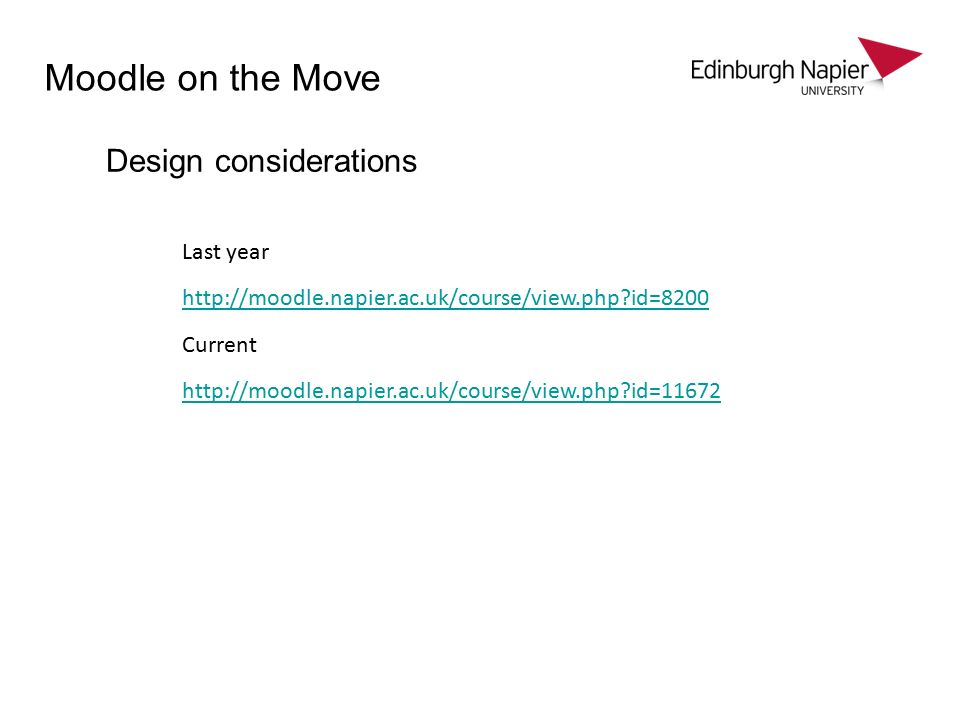This screenshot has height=720, width=960.
Task: Click the word 'considerations' in the subtitle
Action: pos(316,162)
